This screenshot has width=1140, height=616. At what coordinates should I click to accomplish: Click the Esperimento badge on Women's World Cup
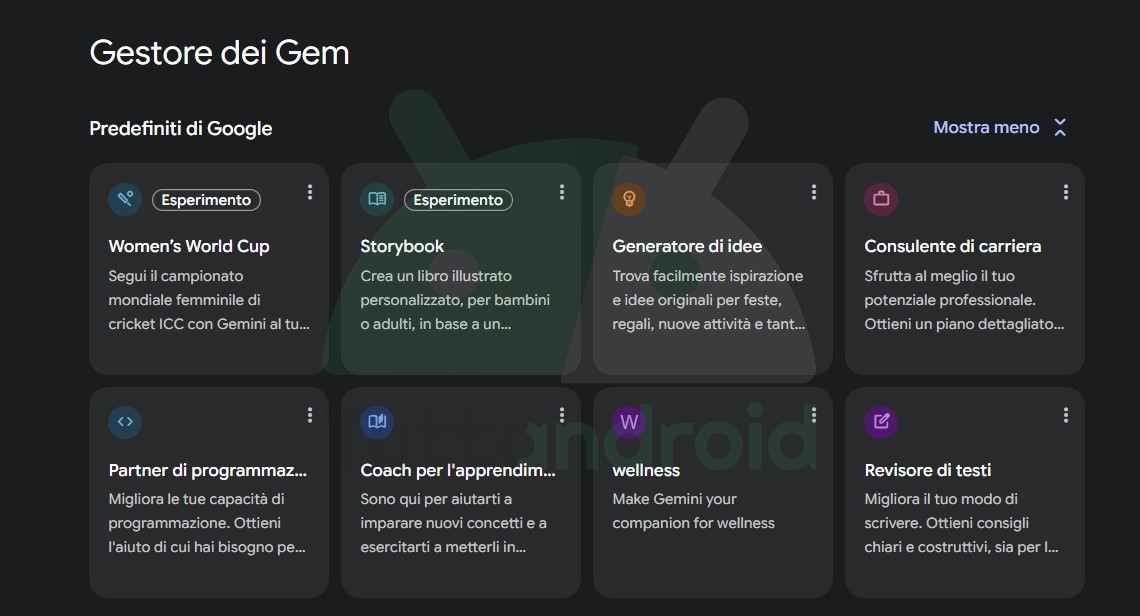pyautogui.click(x=206, y=200)
